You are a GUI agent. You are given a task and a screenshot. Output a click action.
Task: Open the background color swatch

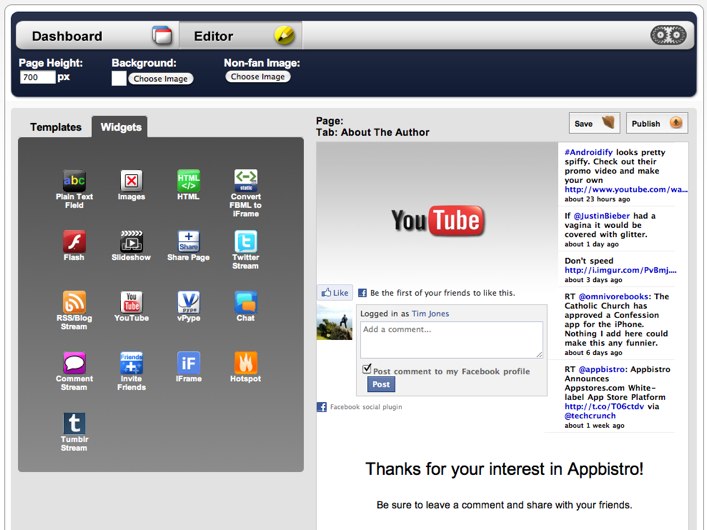(119, 78)
